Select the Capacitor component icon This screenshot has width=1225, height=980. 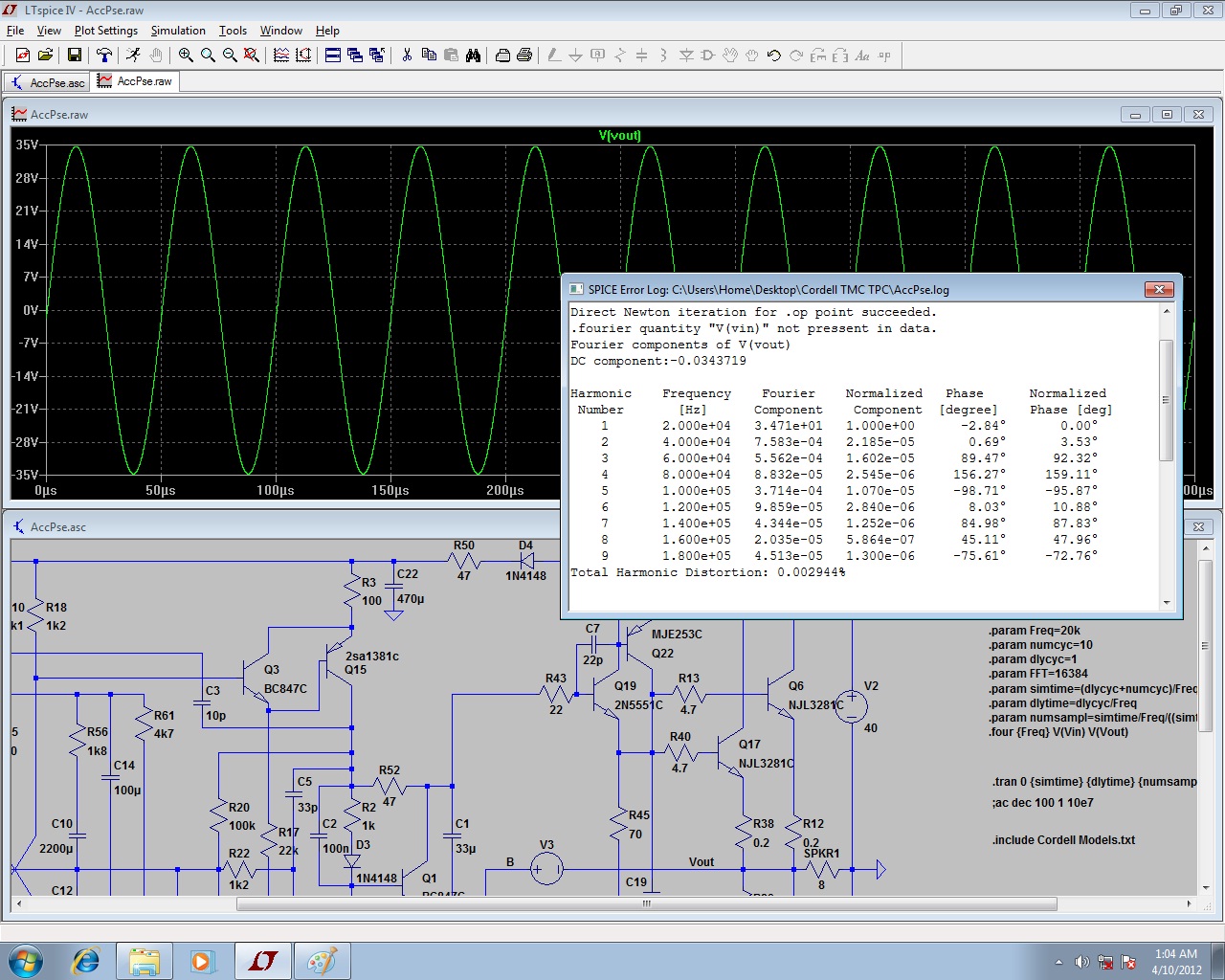click(642, 56)
